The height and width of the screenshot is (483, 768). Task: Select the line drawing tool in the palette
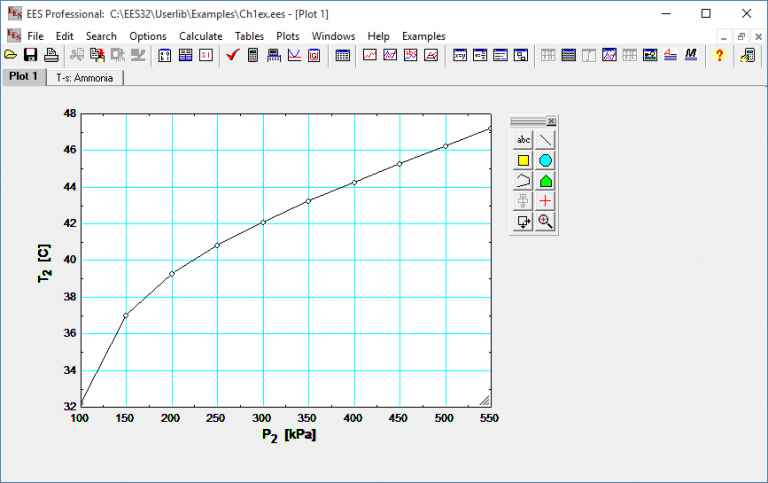click(545, 139)
